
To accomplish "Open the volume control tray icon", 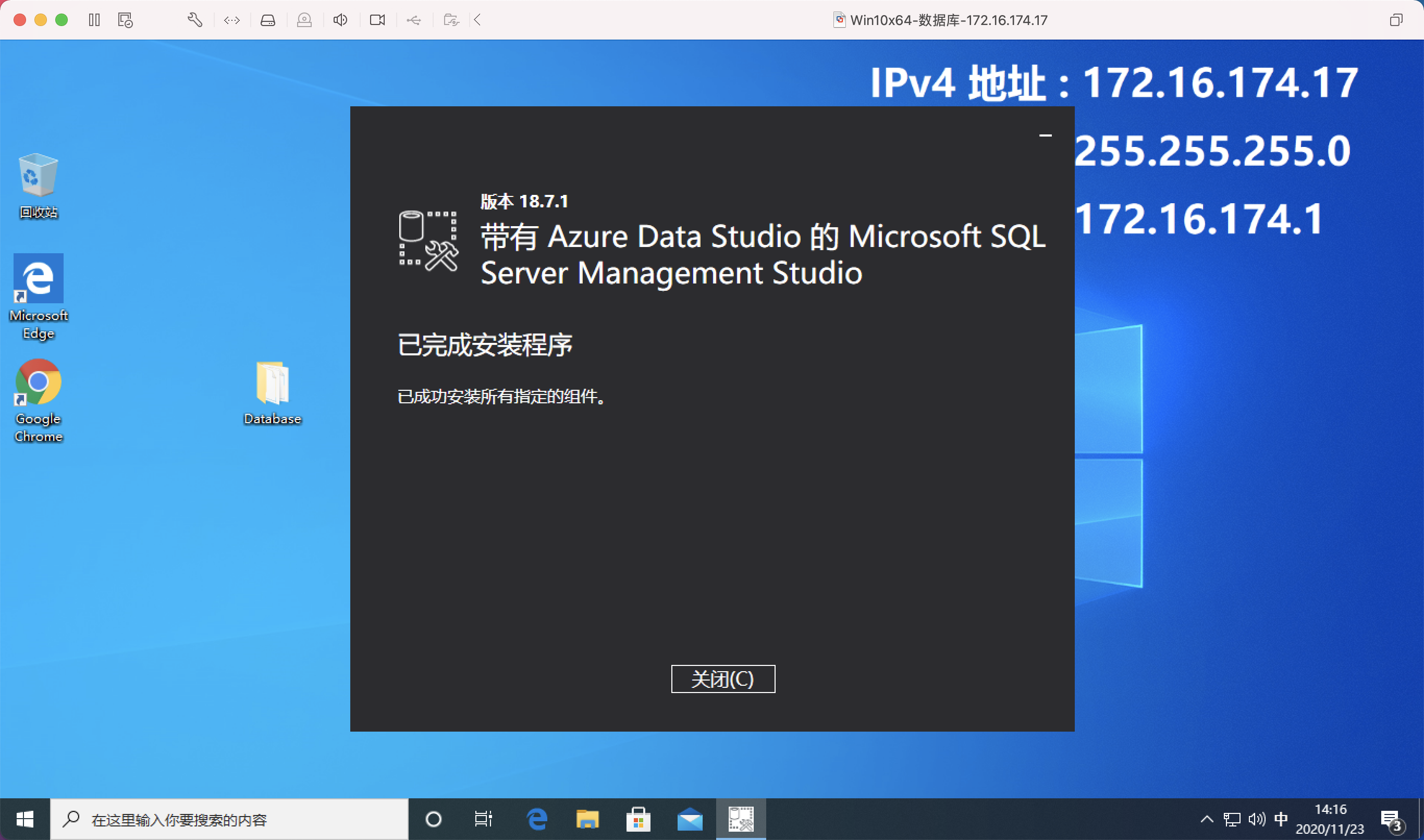I will [1256, 819].
